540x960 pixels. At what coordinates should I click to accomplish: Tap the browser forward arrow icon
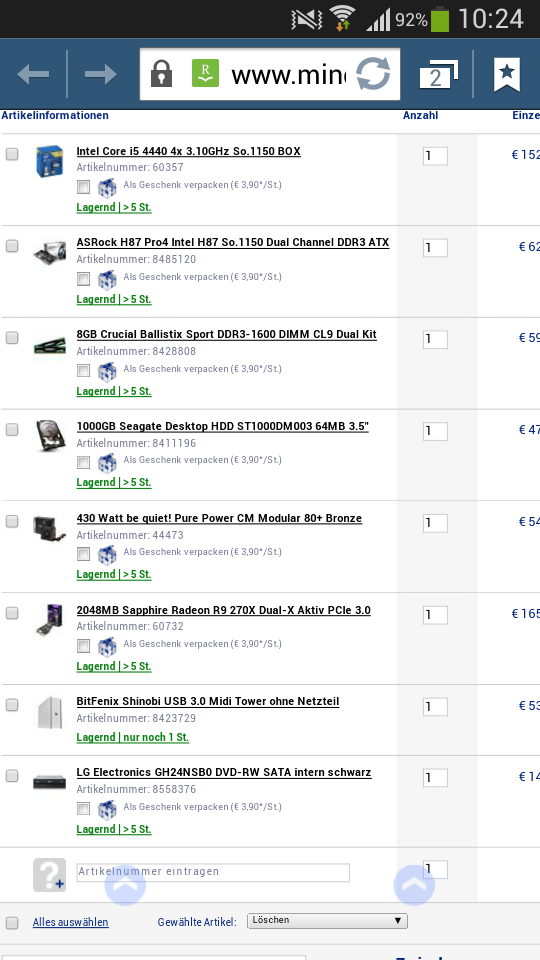point(100,75)
